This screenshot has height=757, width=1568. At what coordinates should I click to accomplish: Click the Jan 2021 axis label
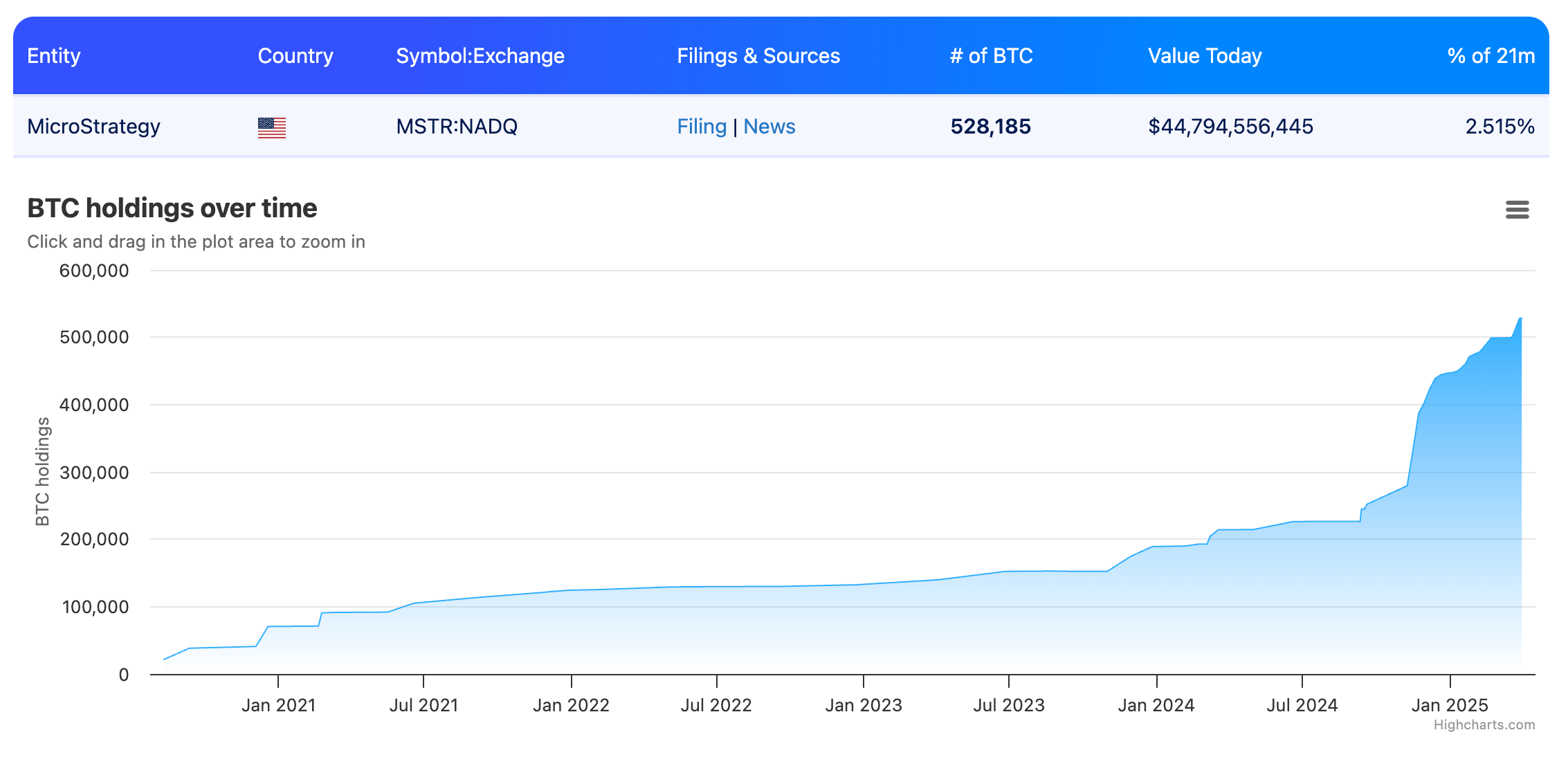pos(278,705)
